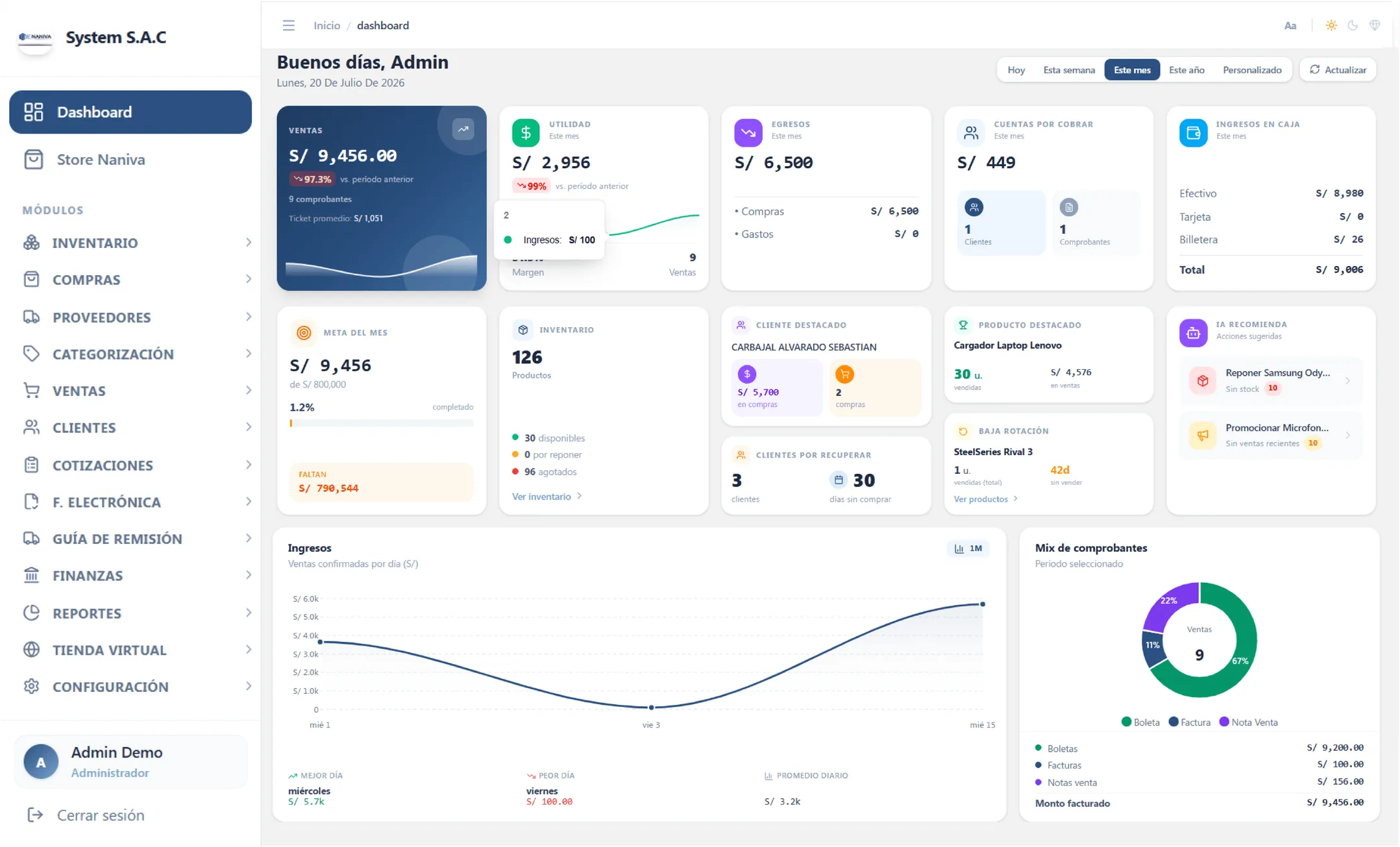Select the Hoy period tab

pos(1016,69)
